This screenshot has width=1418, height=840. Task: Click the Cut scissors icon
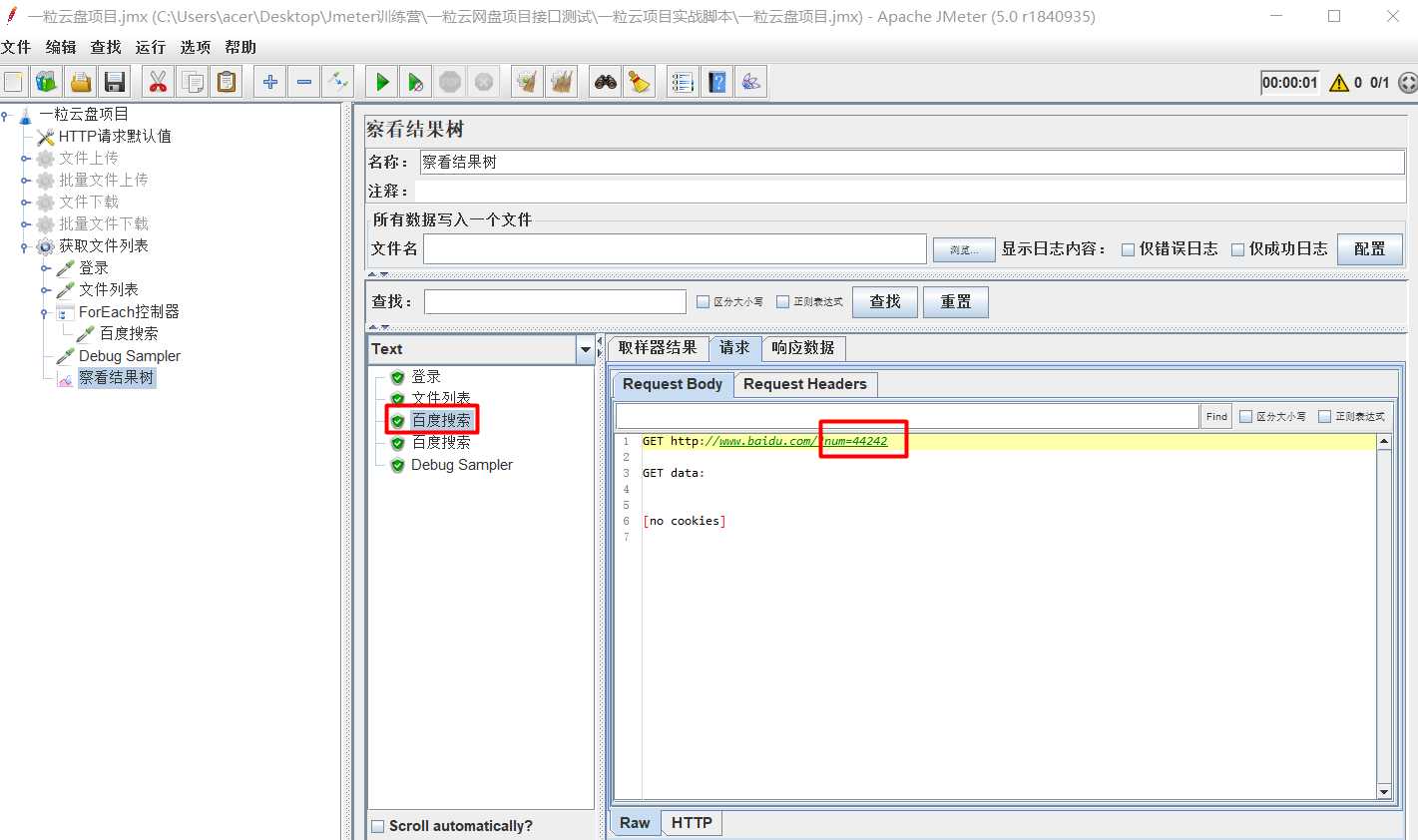pyautogui.click(x=158, y=82)
